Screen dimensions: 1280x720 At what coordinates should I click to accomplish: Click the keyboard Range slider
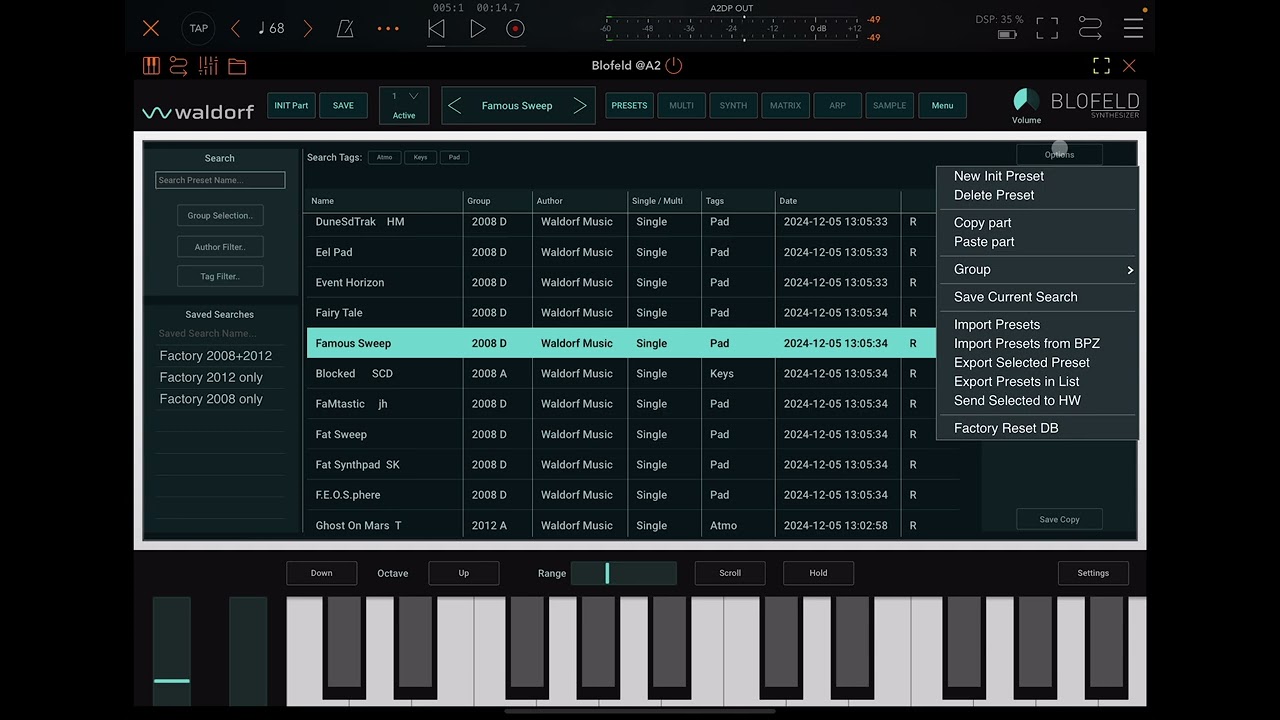(x=623, y=573)
